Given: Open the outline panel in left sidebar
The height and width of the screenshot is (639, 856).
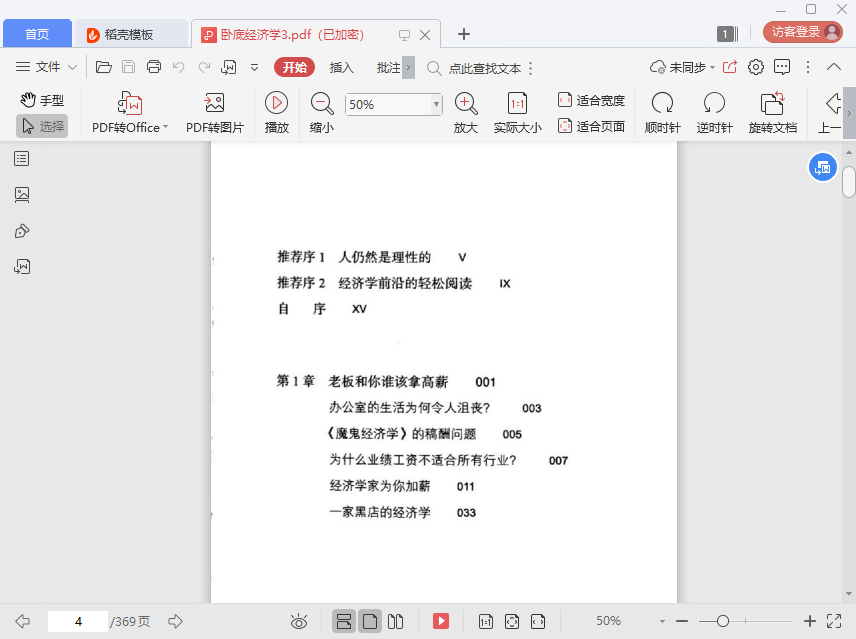Looking at the screenshot, I should tap(22, 158).
